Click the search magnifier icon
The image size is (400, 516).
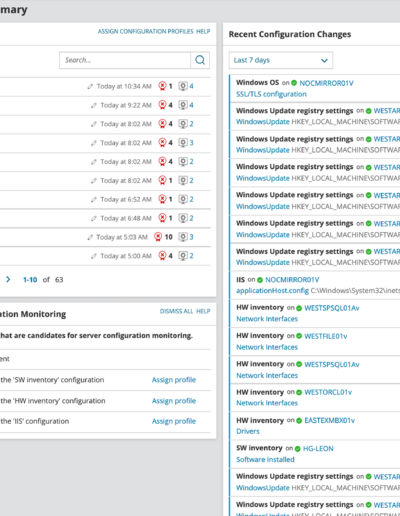[200, 60]
